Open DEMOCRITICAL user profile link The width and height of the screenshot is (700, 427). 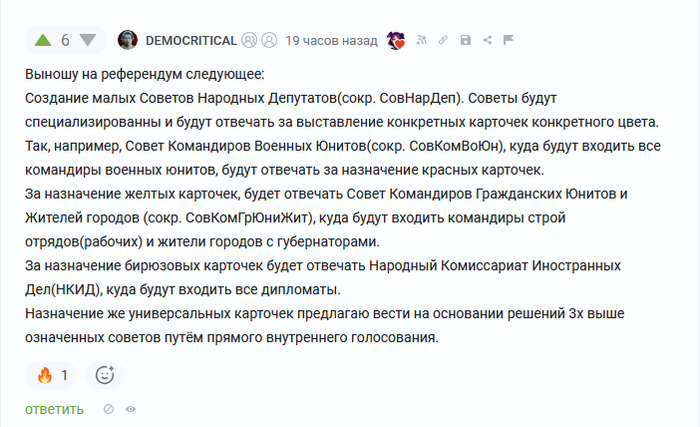191,40
